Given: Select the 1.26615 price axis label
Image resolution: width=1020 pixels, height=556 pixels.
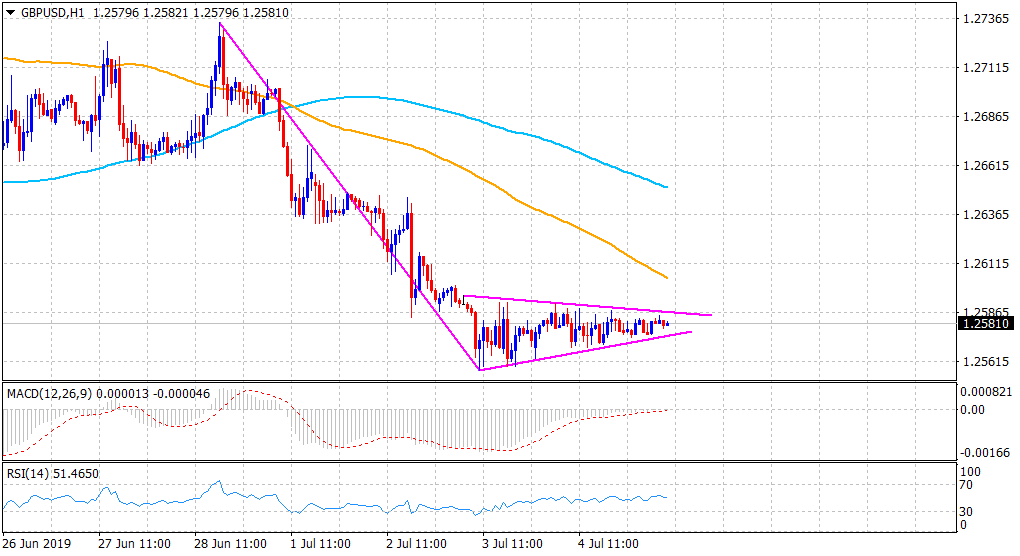Looking at the screenshot, I should pos(986,166).
